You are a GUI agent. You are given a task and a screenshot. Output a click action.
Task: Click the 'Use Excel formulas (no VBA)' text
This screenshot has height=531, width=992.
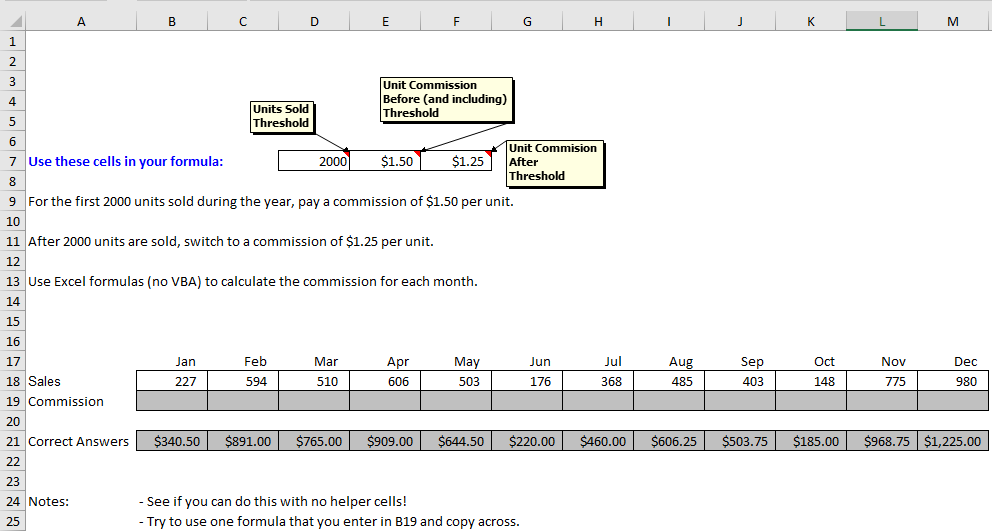[x=252, y=282]
